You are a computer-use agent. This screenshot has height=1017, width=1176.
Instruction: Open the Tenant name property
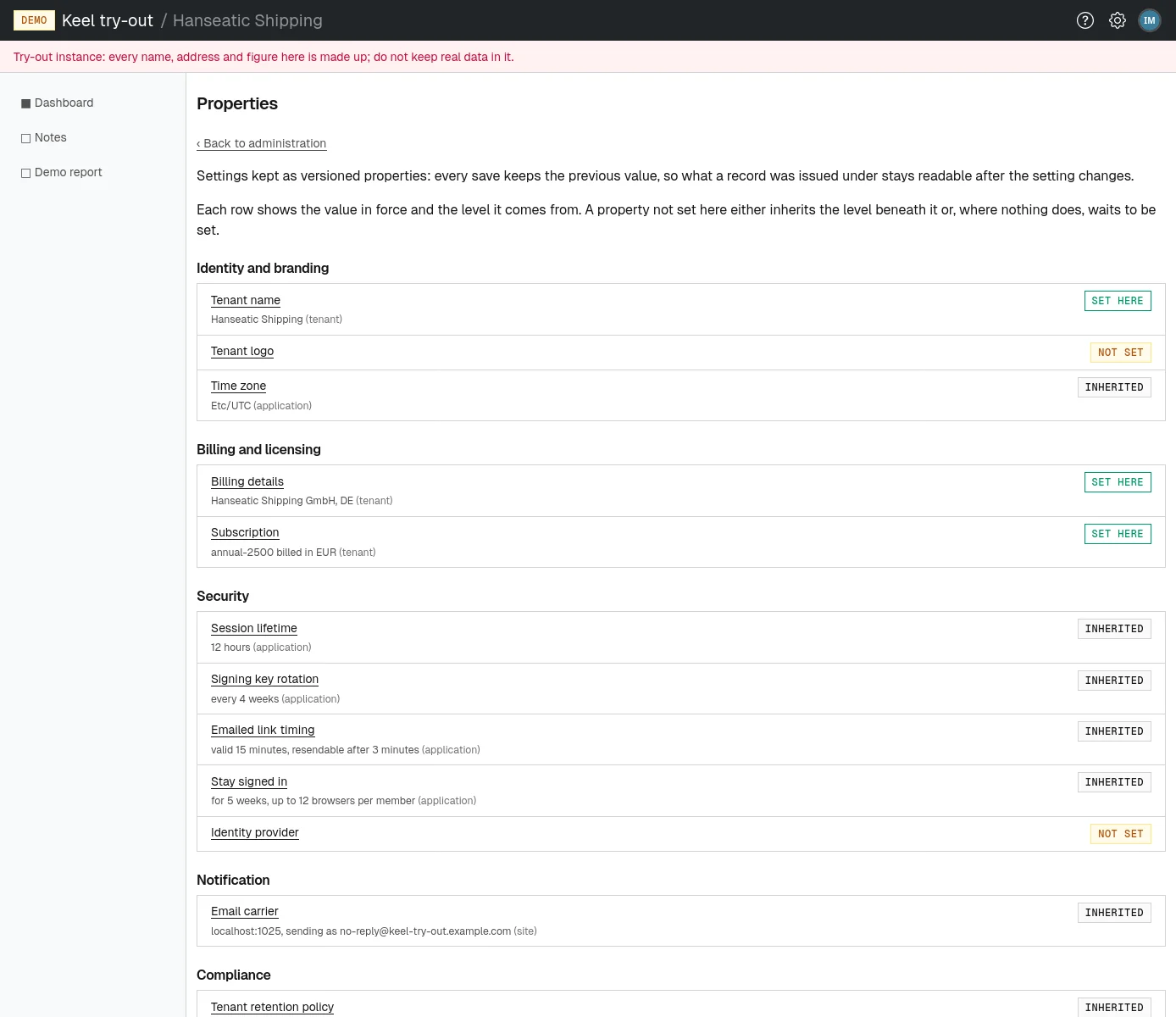coord(246,300)
